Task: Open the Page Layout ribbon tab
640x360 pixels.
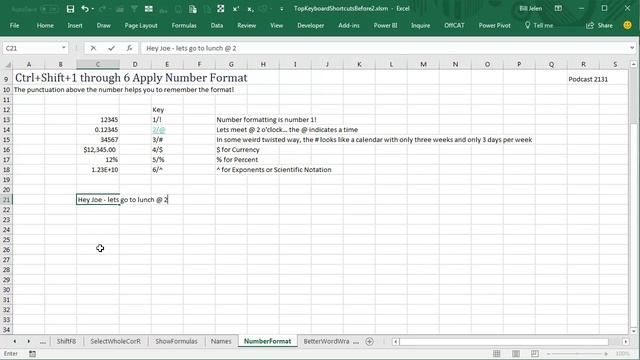Action: click(x=141, y=25)
